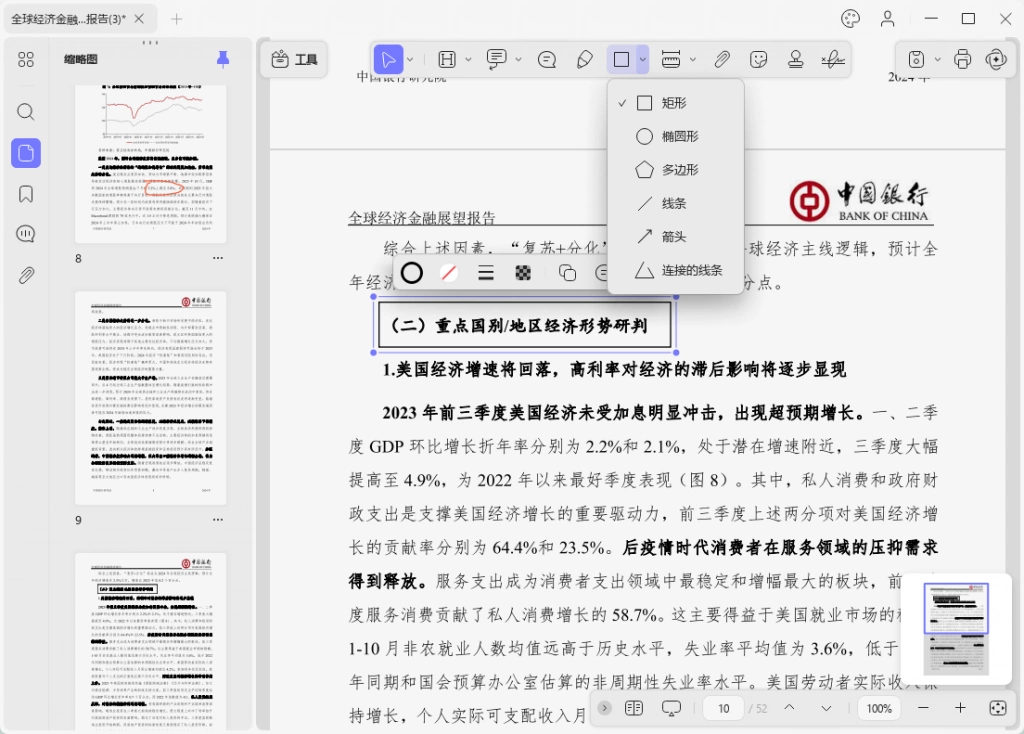Image resolution: width=1024 pixels, height=734 pixels.
Task: Click the print icon
Action: coord(962,59)
